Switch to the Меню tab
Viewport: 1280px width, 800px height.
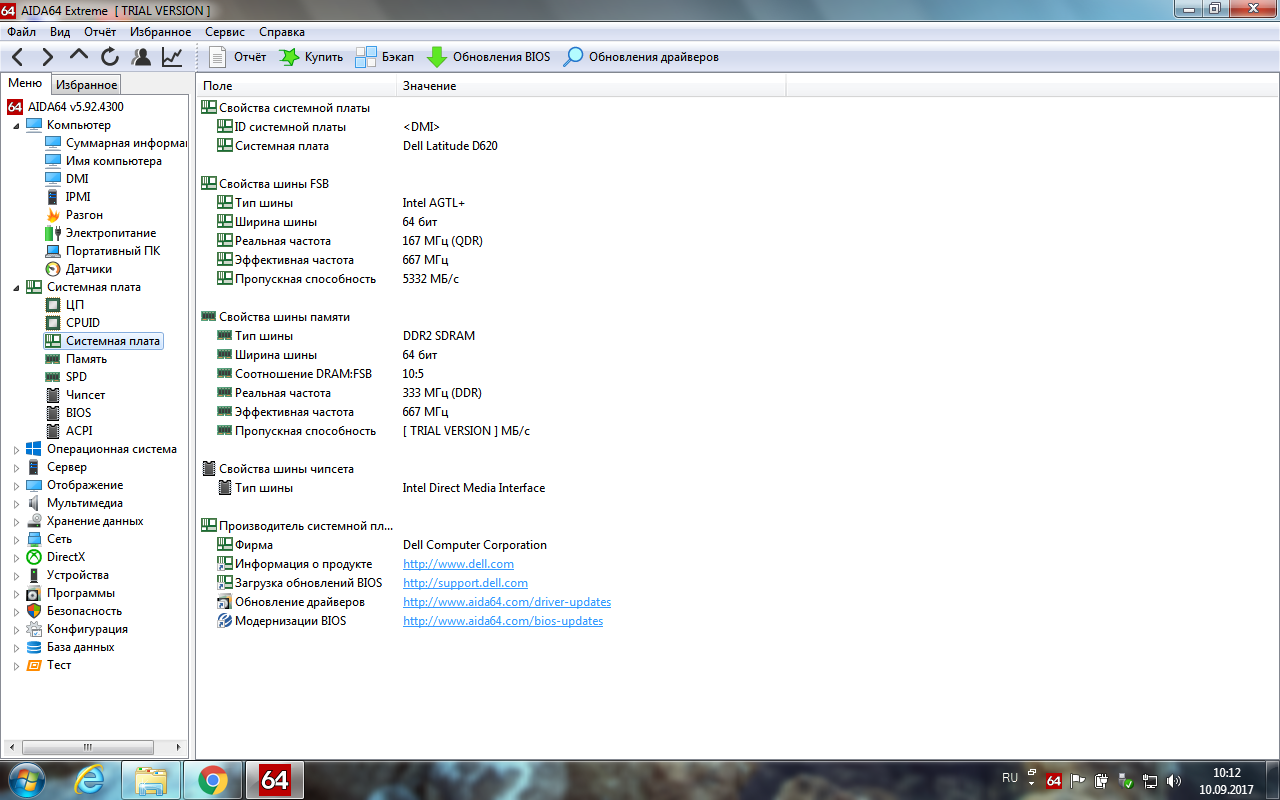click(x=26, y=84)
